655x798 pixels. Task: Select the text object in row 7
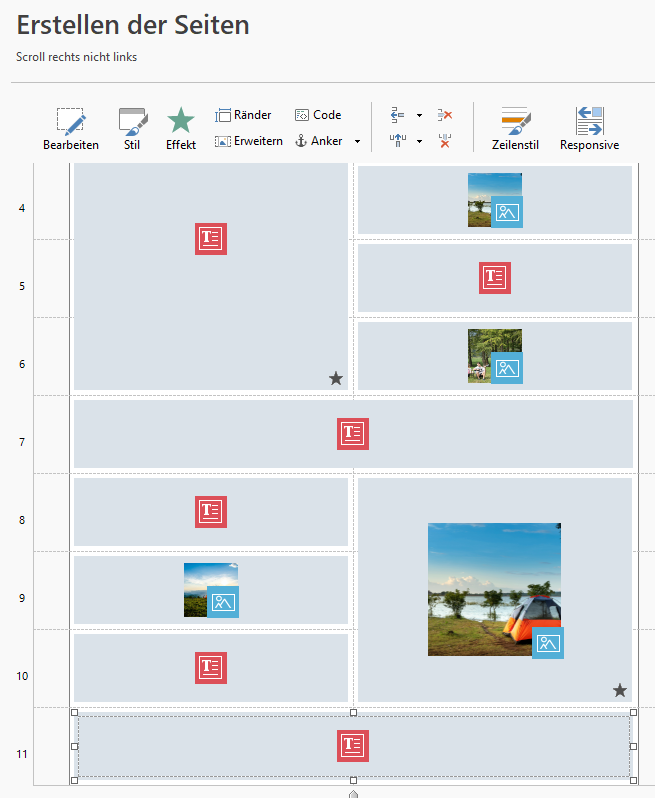(352, 434)
